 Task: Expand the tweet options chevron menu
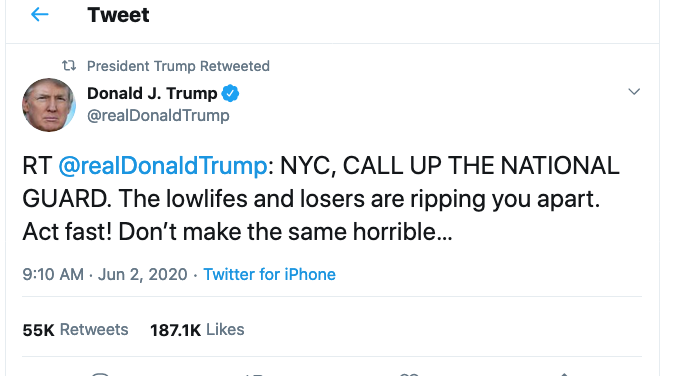coord(634,92)
